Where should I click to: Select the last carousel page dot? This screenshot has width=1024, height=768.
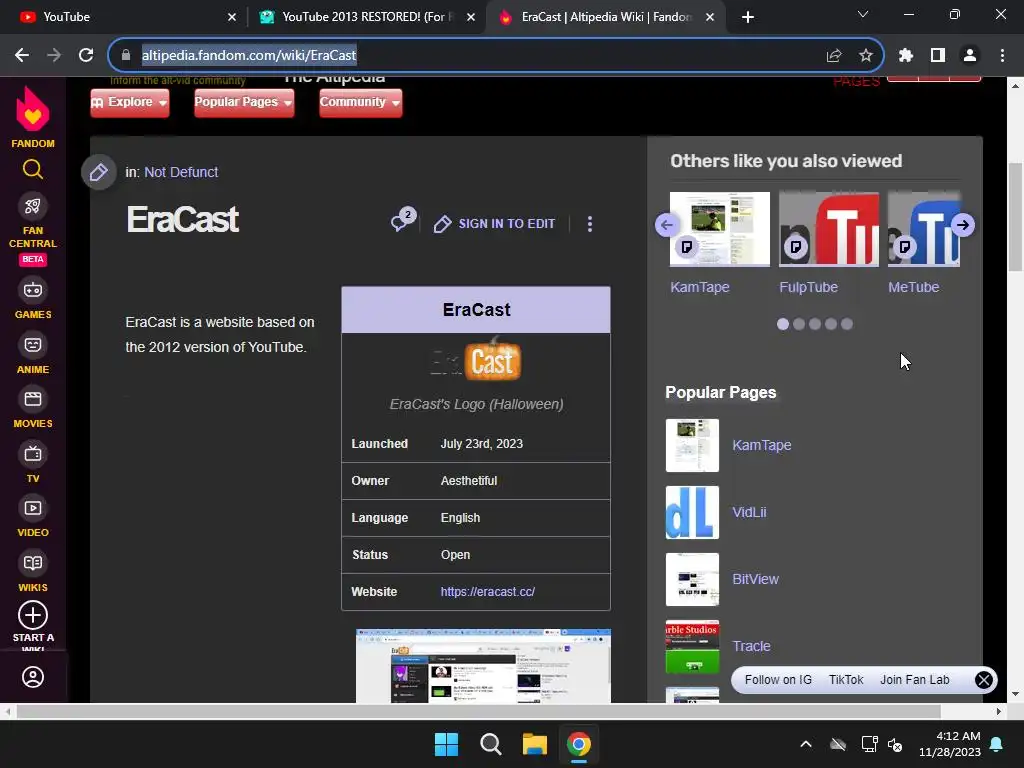(x=846, y=324)
